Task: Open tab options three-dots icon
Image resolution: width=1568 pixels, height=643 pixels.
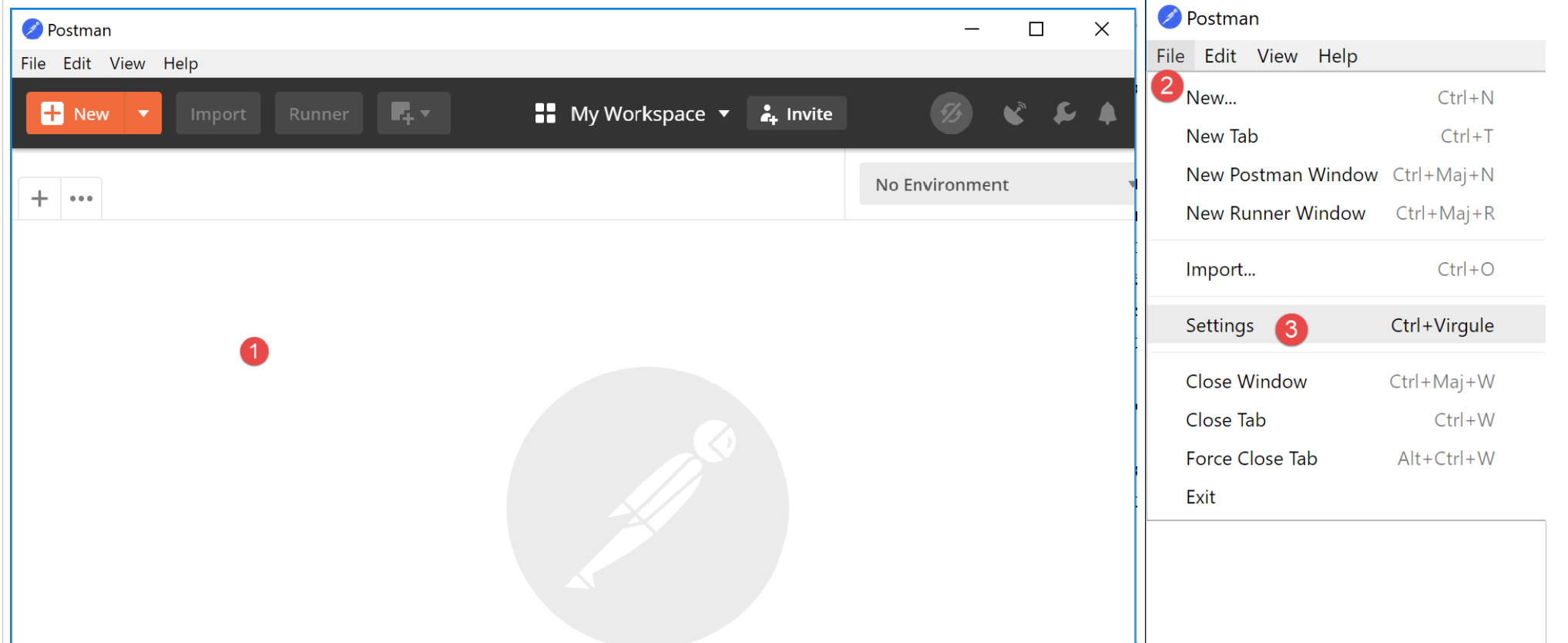Action: coord(81,199)
